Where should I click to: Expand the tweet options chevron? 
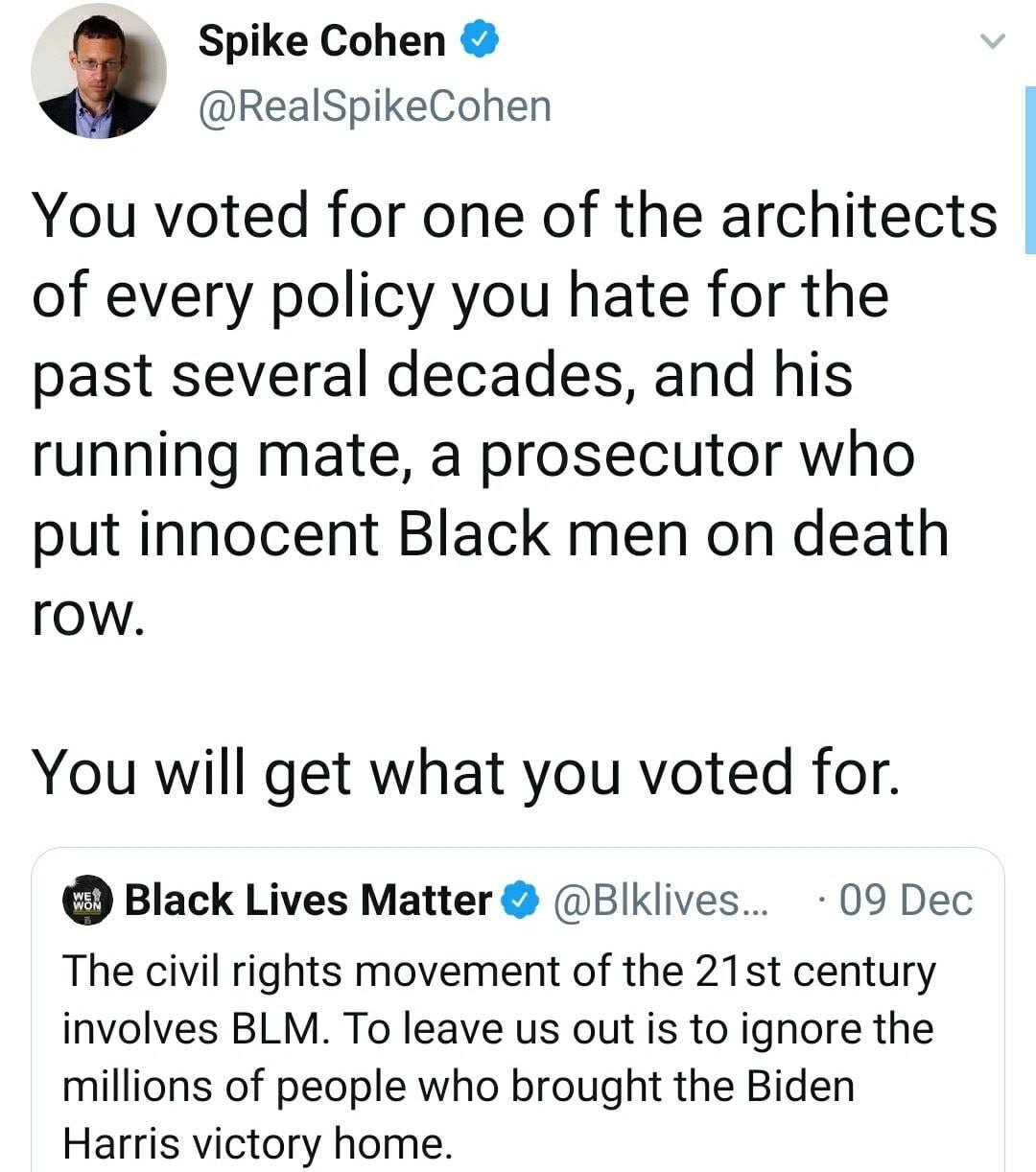(x=993, y=41)
